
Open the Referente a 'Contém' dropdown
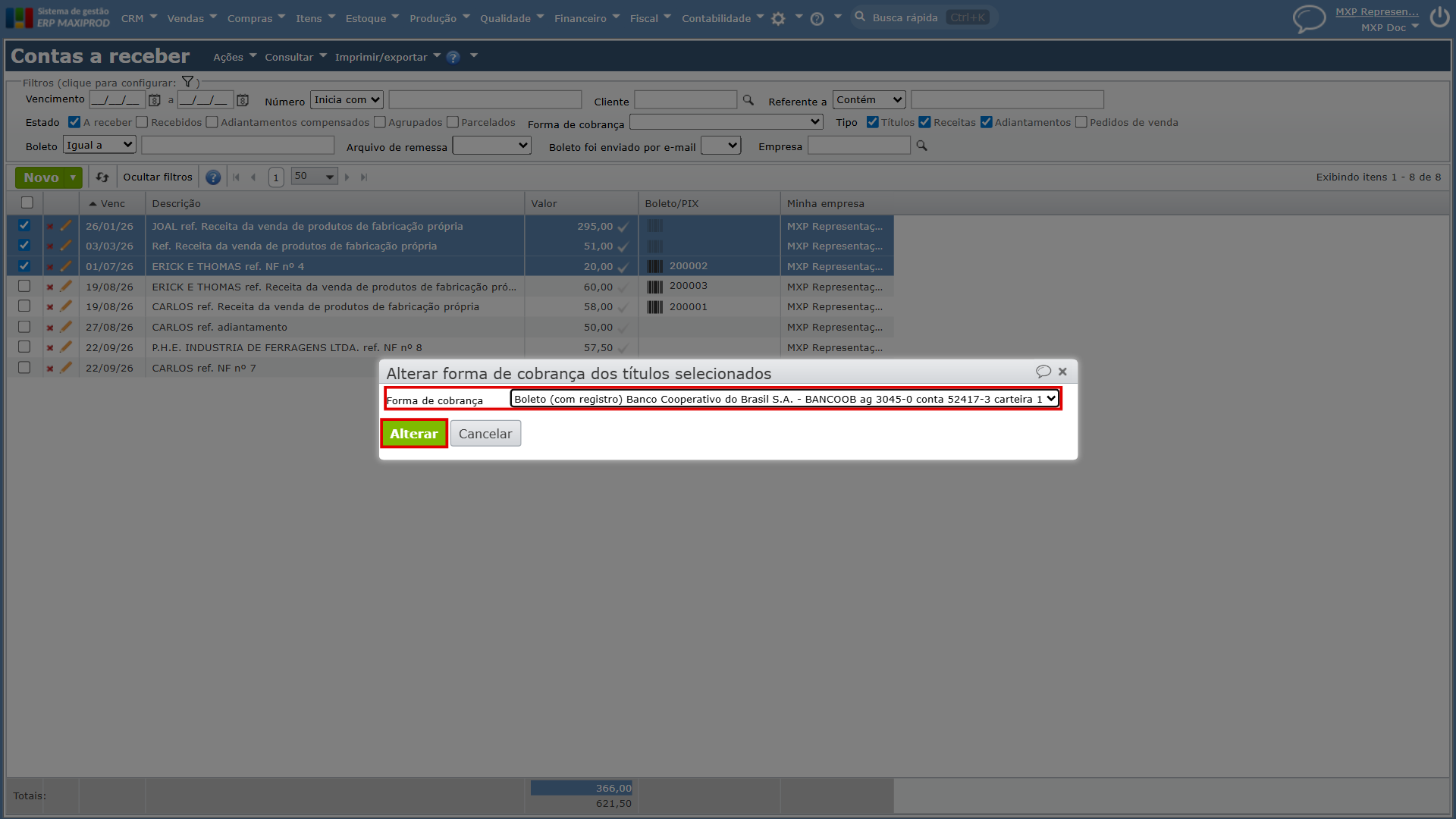click(x=869, y=100)
